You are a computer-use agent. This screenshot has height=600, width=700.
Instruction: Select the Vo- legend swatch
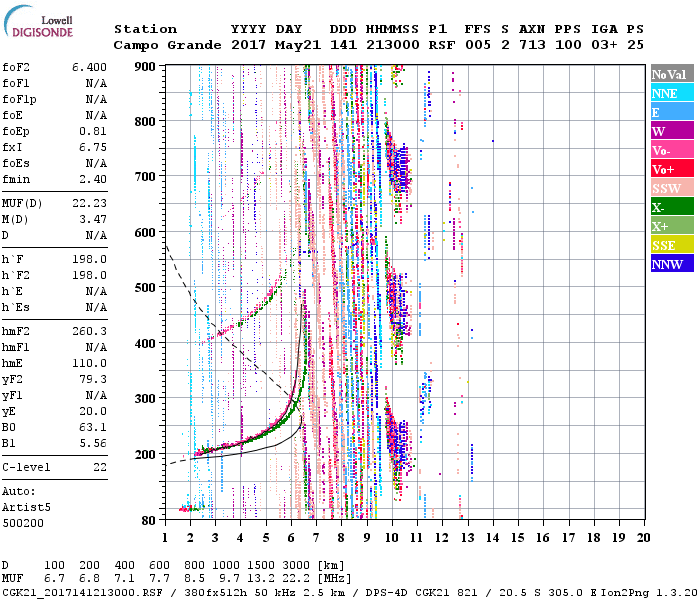click(672, 150)
